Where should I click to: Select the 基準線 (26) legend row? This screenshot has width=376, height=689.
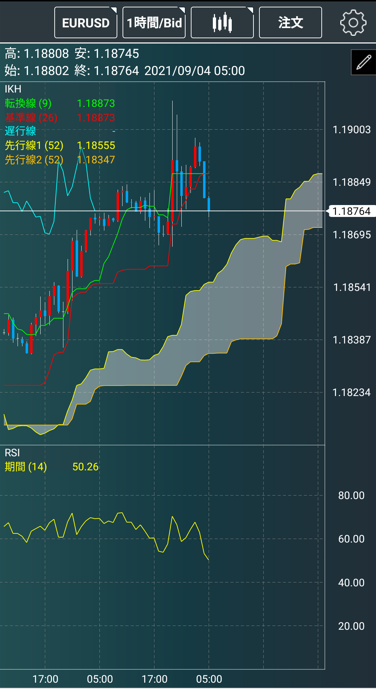tap(60, 117)
